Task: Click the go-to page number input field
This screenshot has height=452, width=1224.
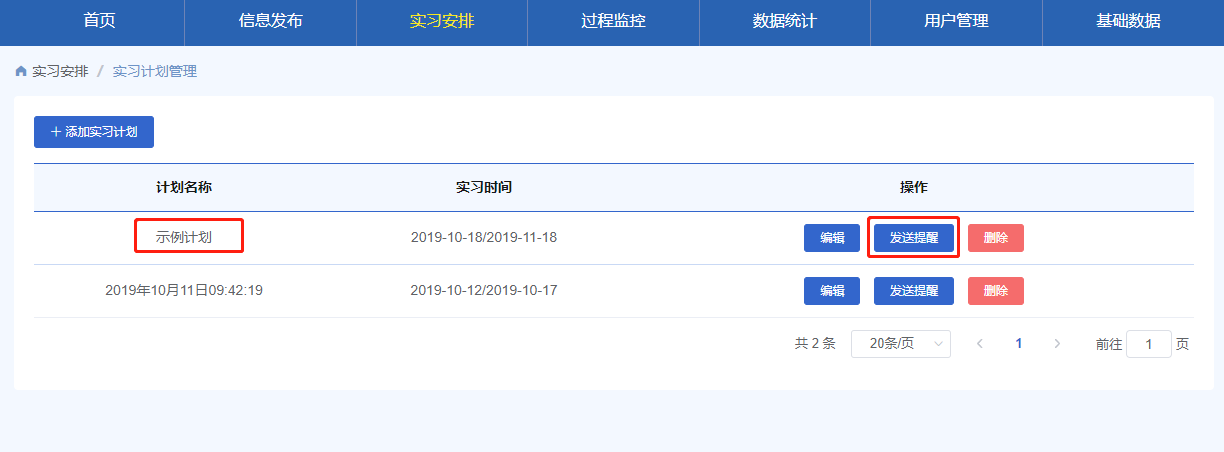Action: pyautogui.click(x=1149, y=344)
